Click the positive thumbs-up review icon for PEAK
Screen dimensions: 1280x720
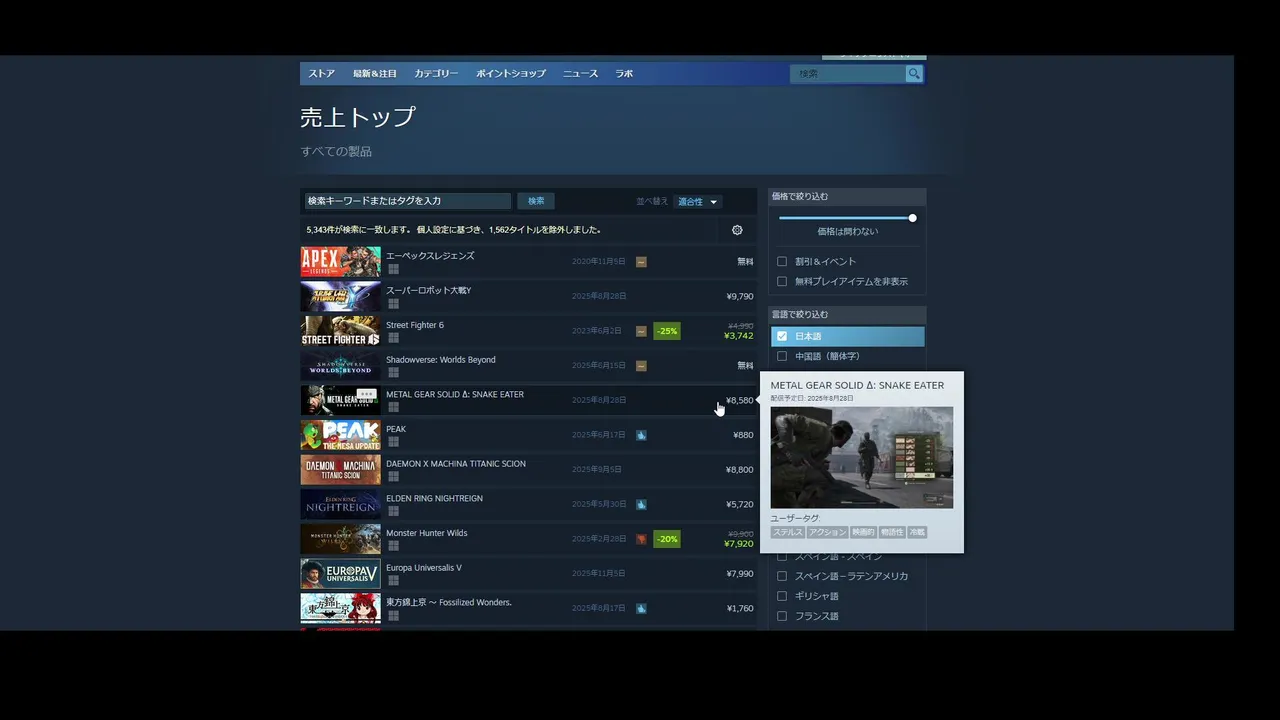641,435
